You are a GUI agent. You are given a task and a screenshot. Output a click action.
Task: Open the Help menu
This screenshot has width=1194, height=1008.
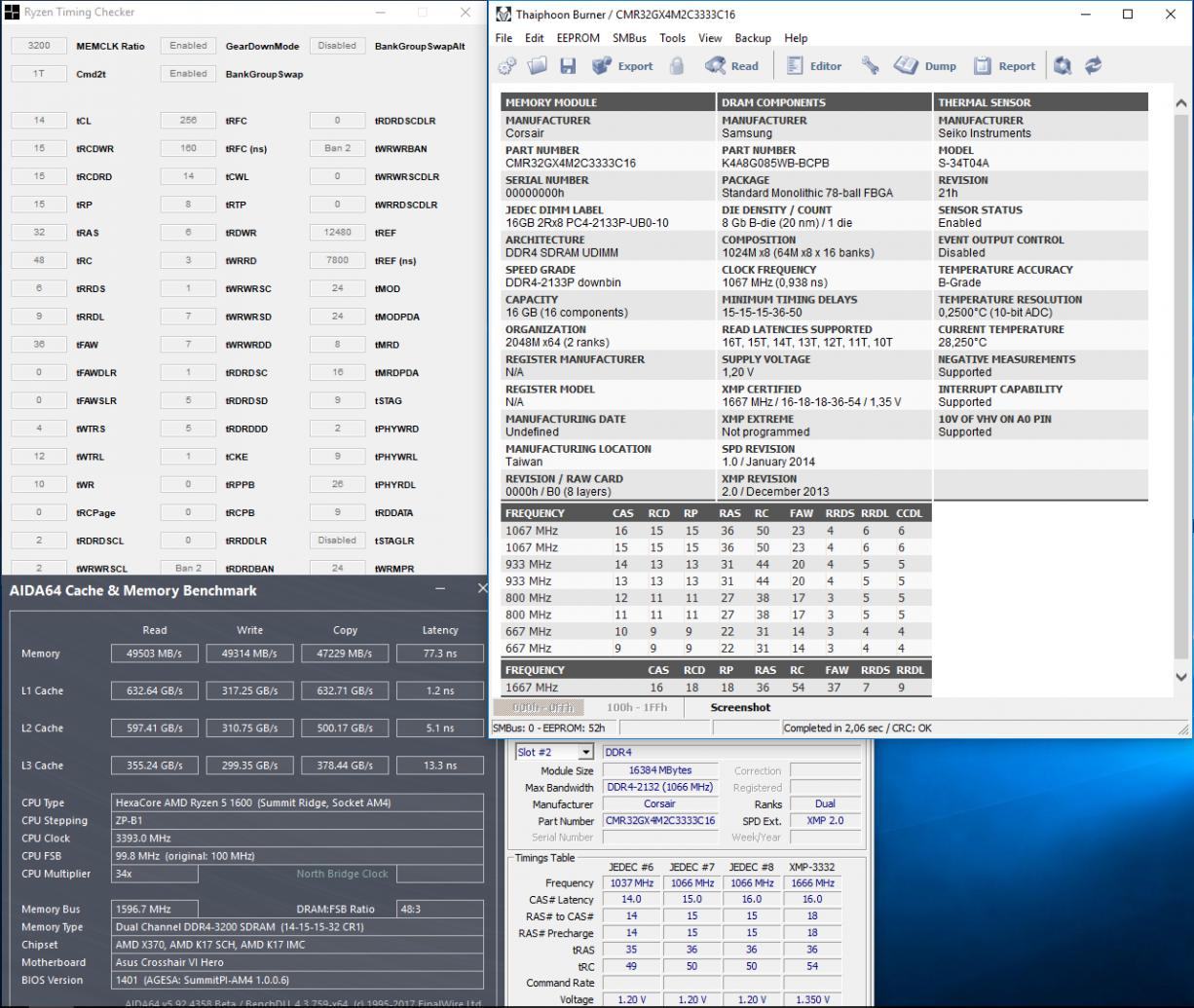coord(796,38)
